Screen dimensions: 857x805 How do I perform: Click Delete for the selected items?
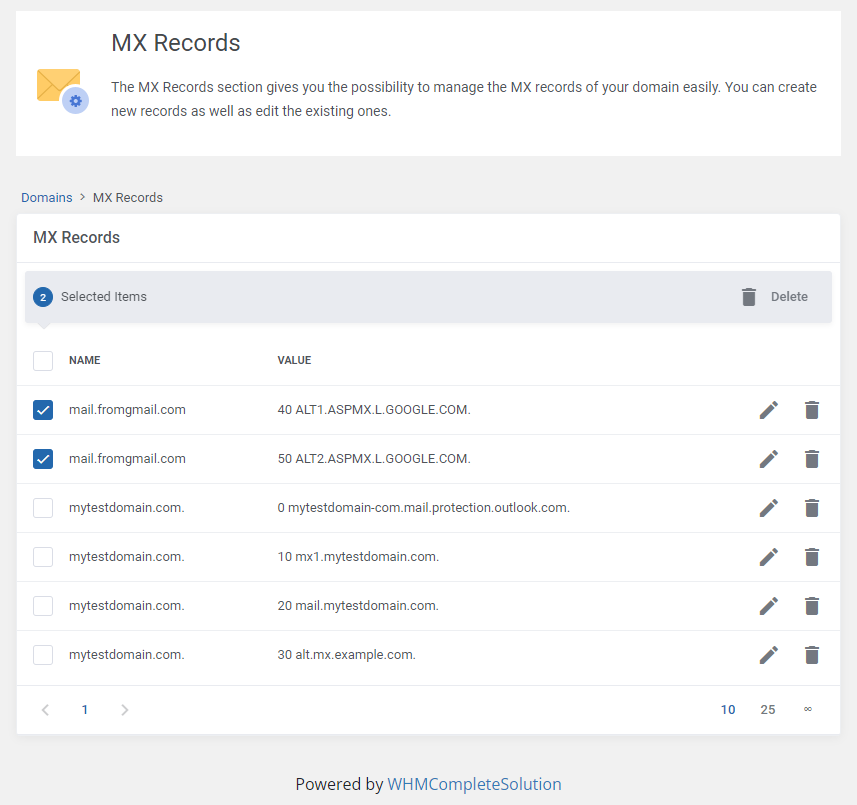(x=789, y=297)
